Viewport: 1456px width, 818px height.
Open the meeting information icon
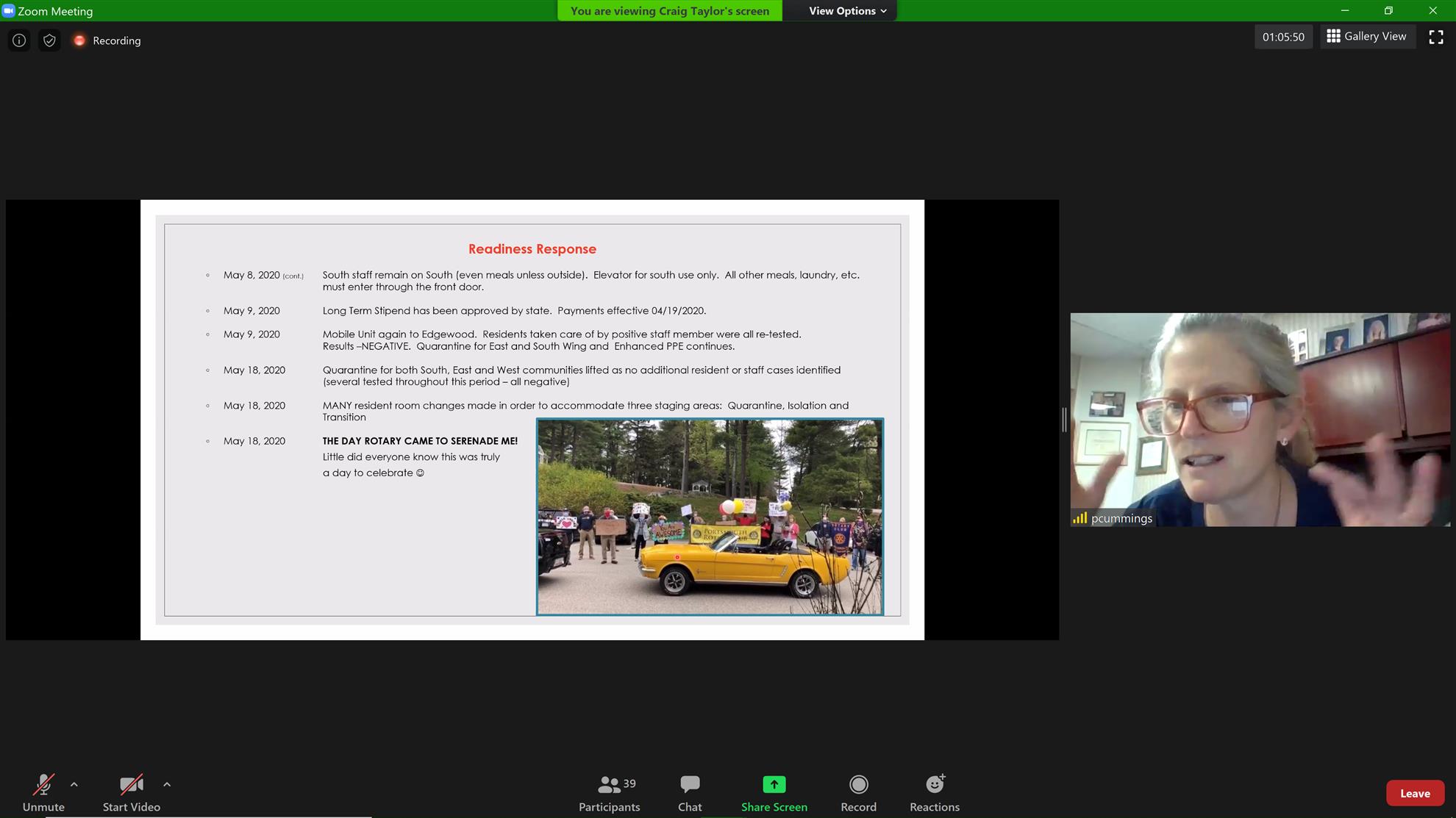(x=19, y=40)
